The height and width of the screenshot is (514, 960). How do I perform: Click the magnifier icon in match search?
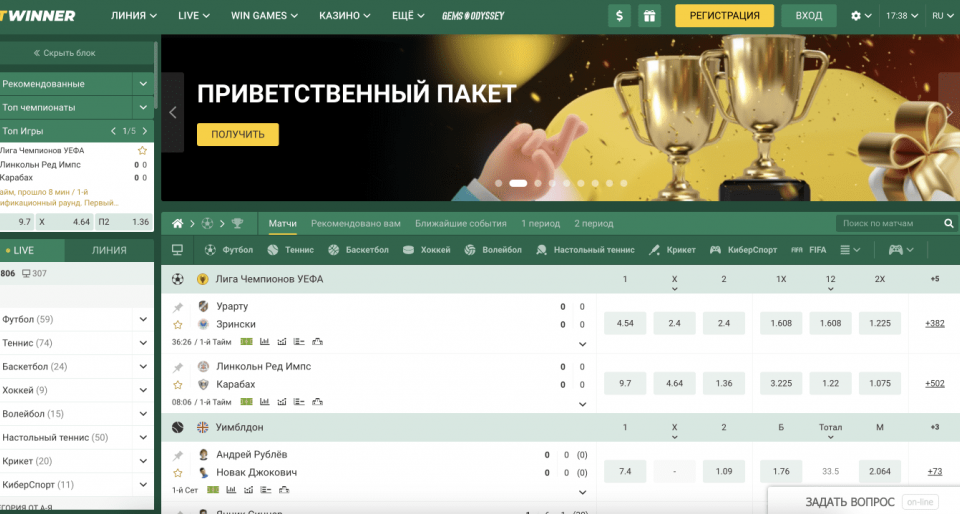click(948, 224)
